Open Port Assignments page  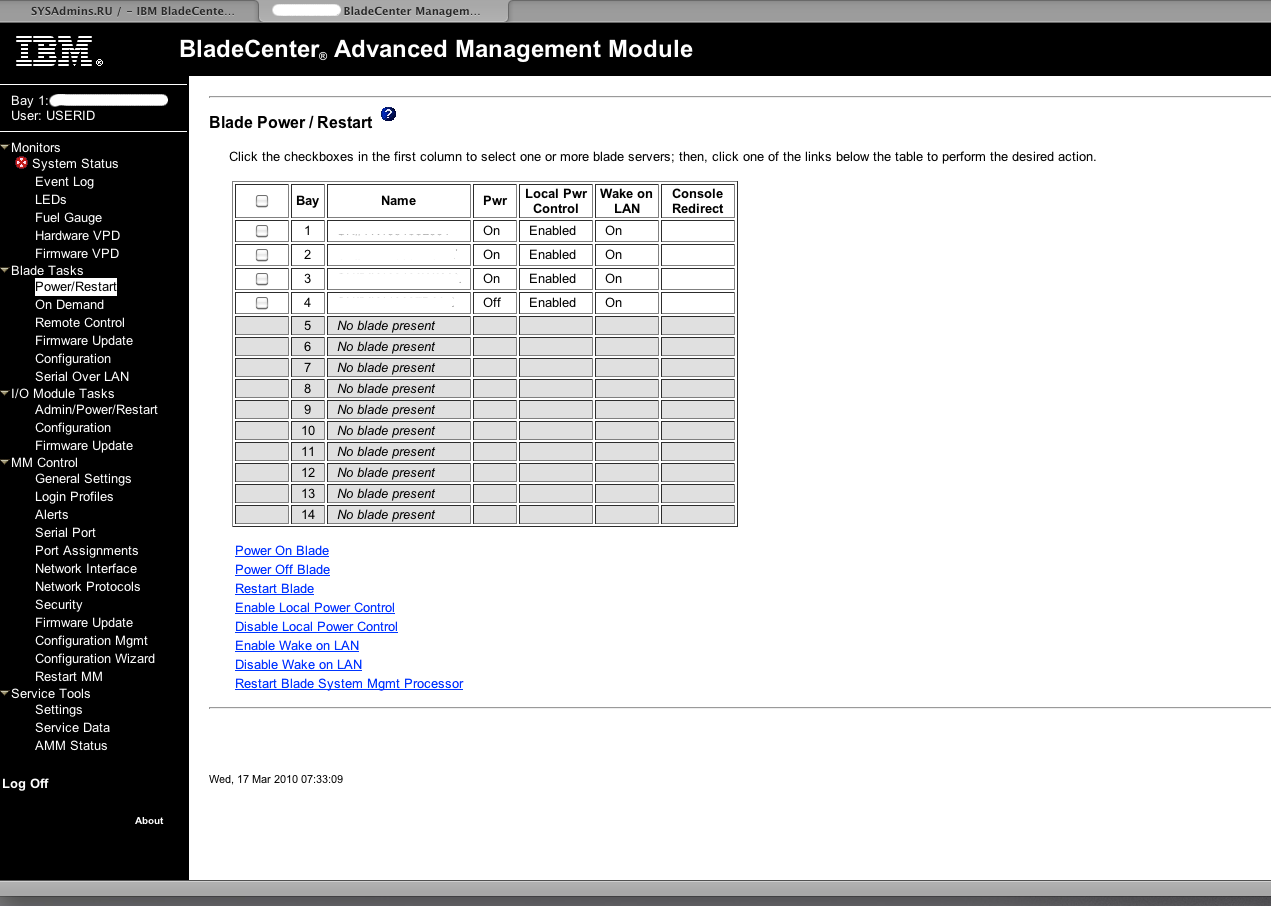[x=87, y=551]
